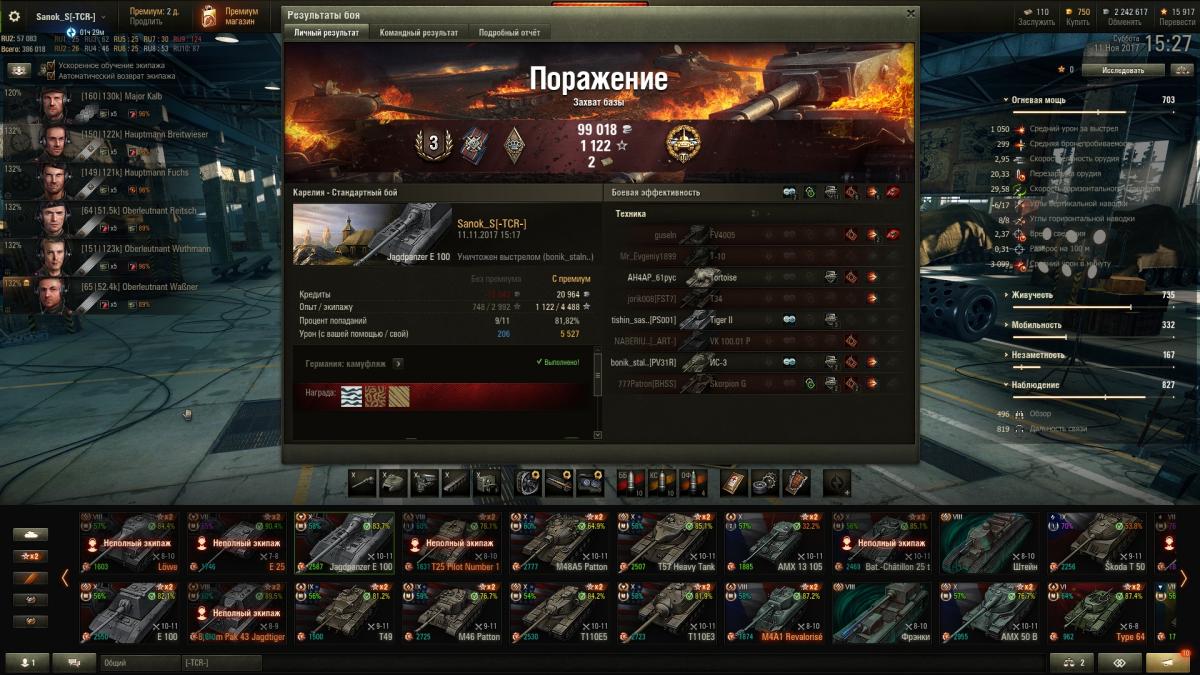Sort by spotted icon in Боевая эффективность header

(789, 192)
